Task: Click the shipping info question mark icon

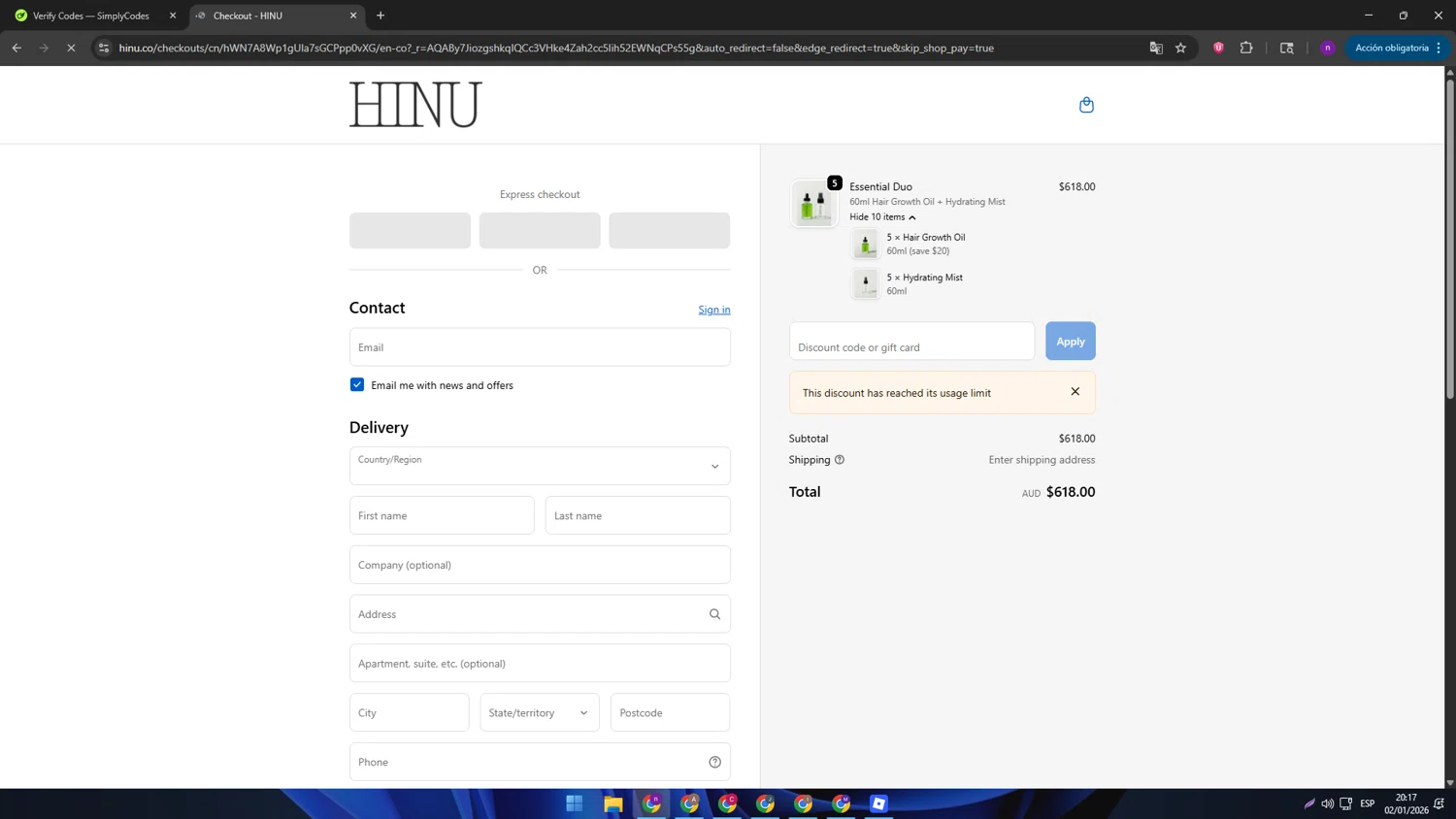Action: (x=840, y=460)
